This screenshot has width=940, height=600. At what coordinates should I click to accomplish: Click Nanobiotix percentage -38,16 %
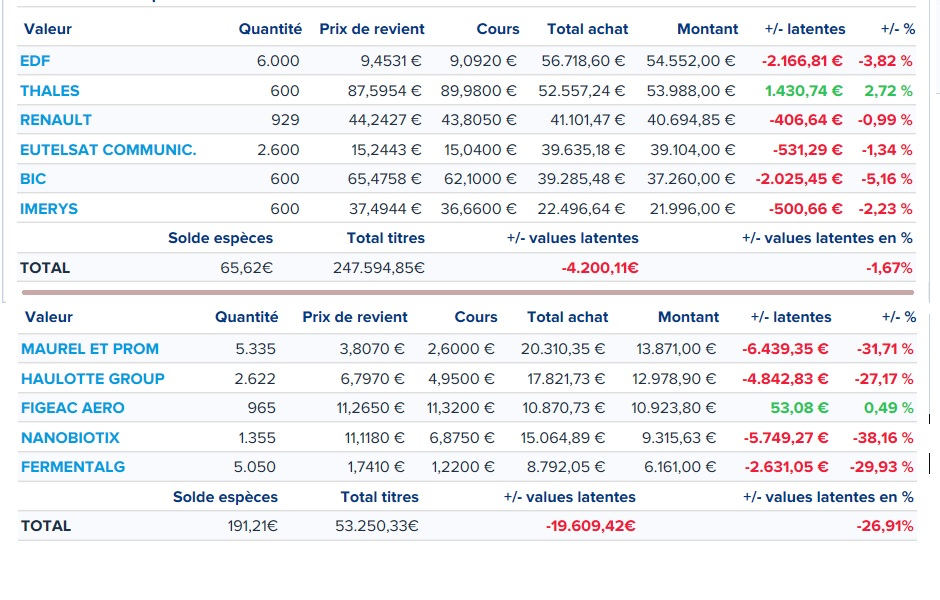pos(883,438)
